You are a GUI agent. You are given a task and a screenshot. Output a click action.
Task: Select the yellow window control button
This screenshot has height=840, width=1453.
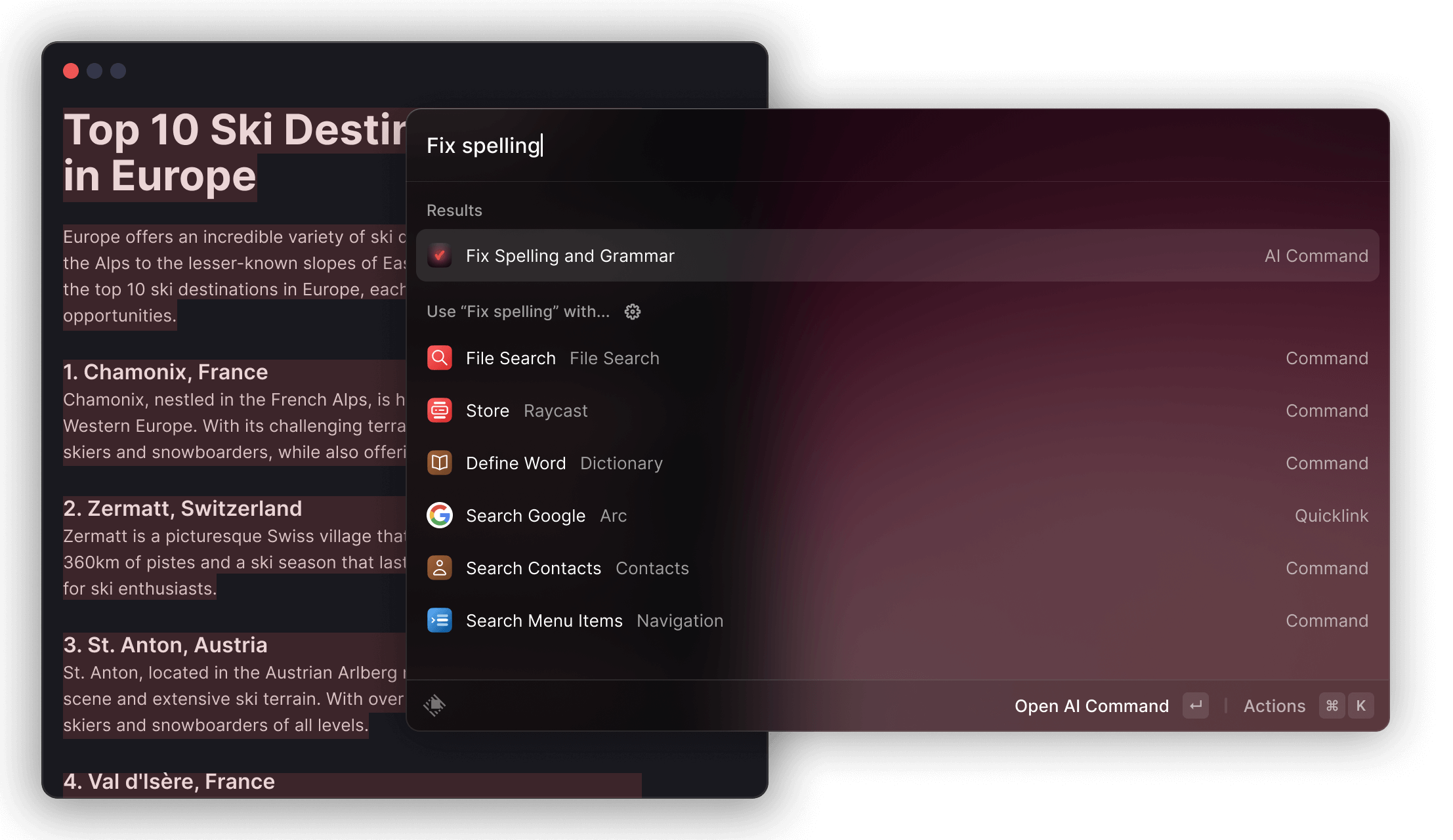point(94,70)
